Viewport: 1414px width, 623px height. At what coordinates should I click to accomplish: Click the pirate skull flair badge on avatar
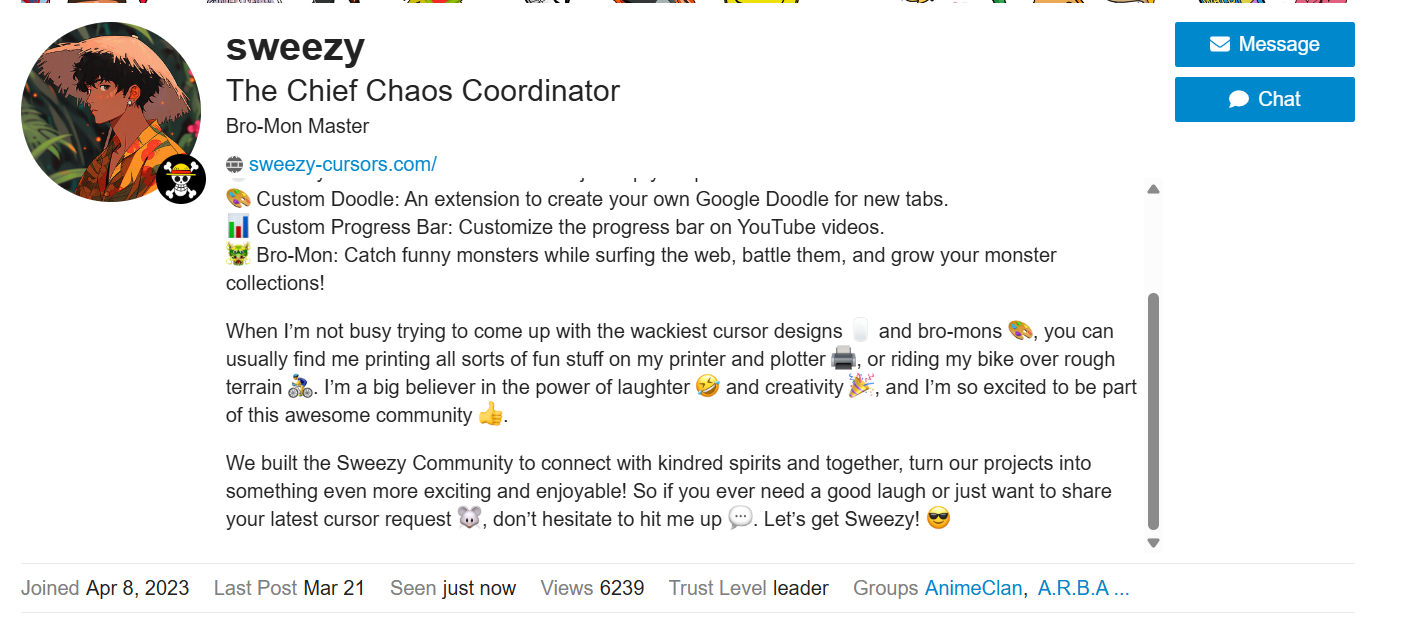tap(181, 181)
